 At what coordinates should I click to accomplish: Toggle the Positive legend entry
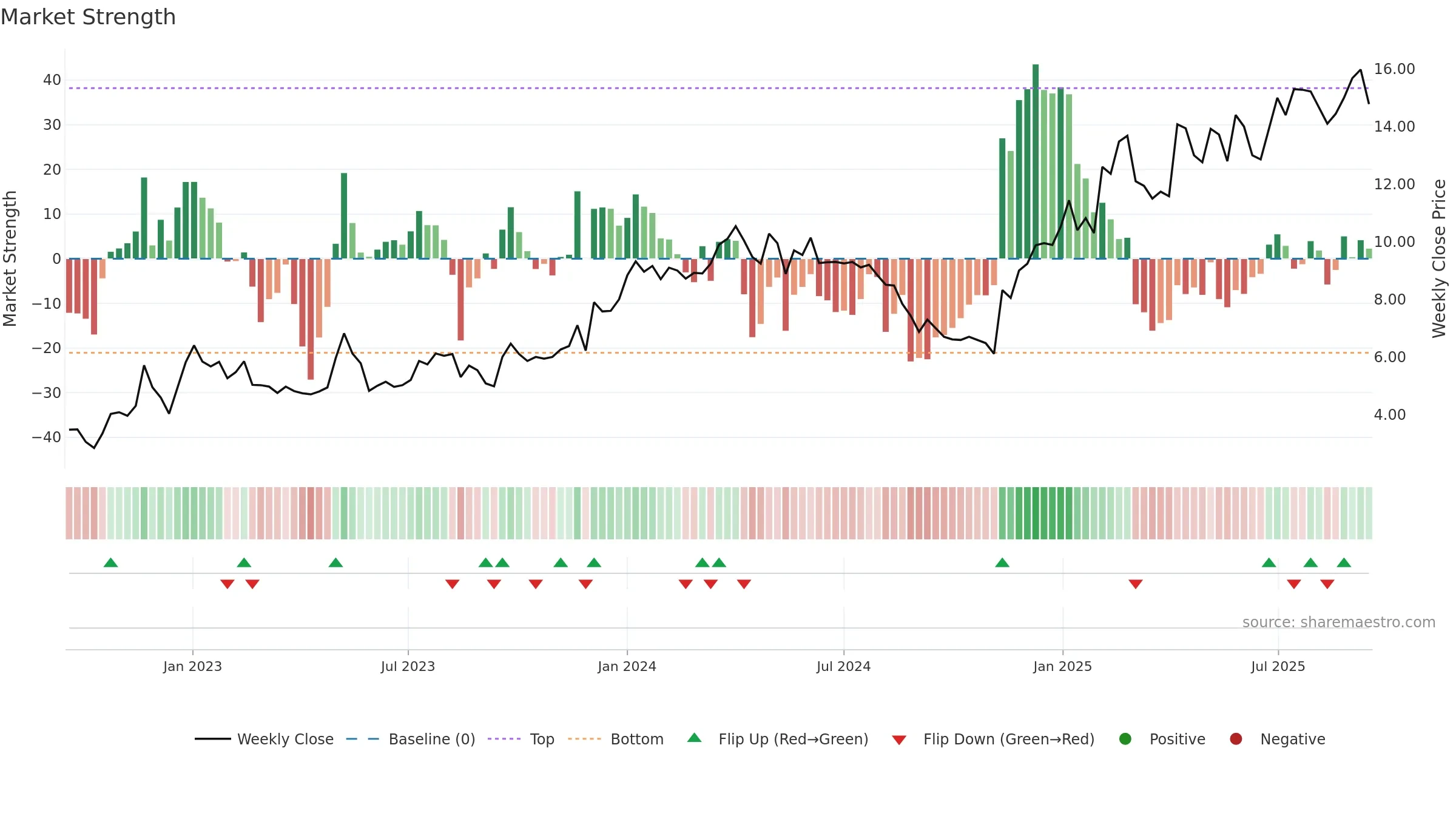pyautogui.click(x=1162, y=739)
